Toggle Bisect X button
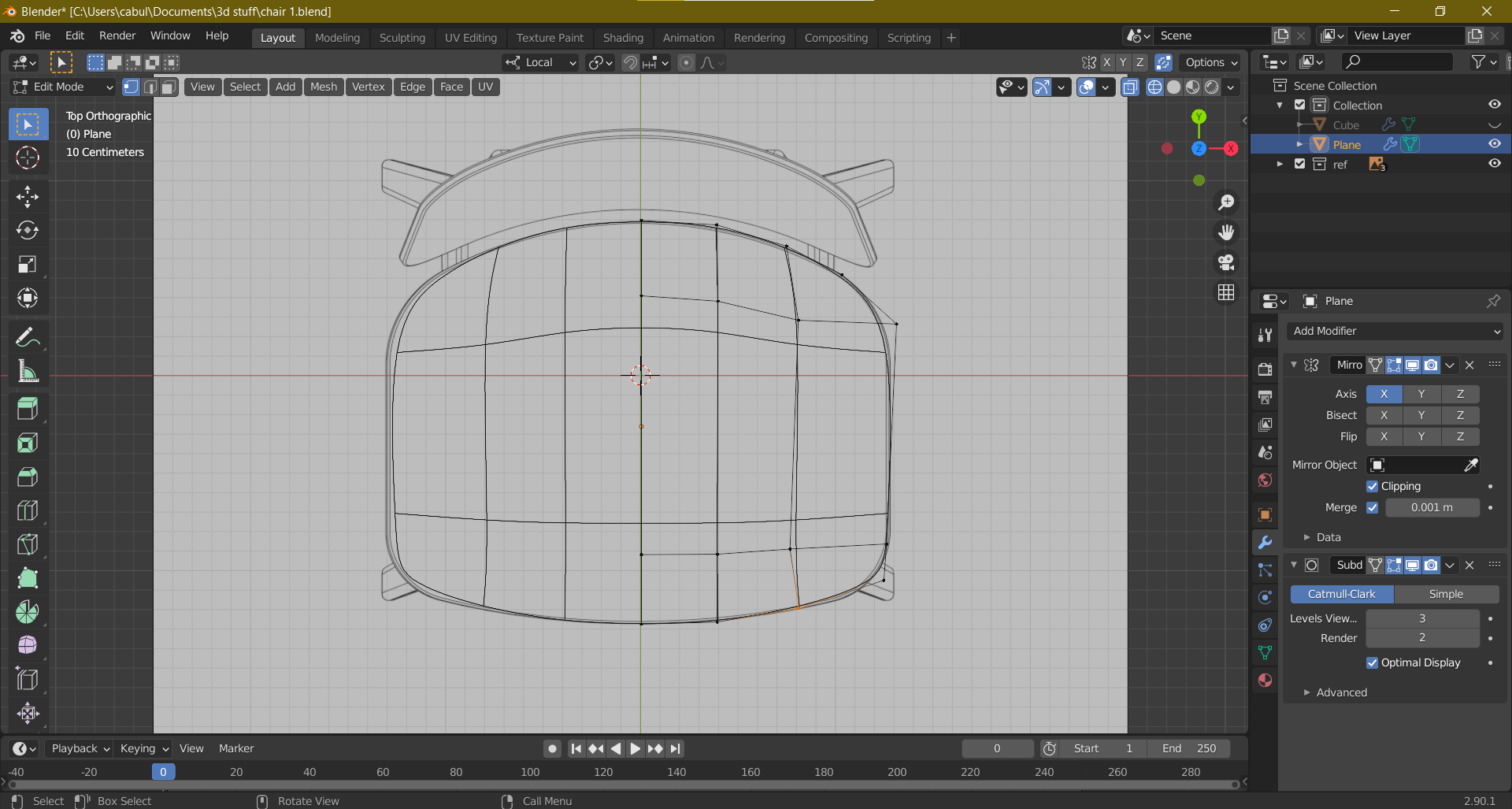This screenshot has height=809, width=1512. (x=1384, y=415)
